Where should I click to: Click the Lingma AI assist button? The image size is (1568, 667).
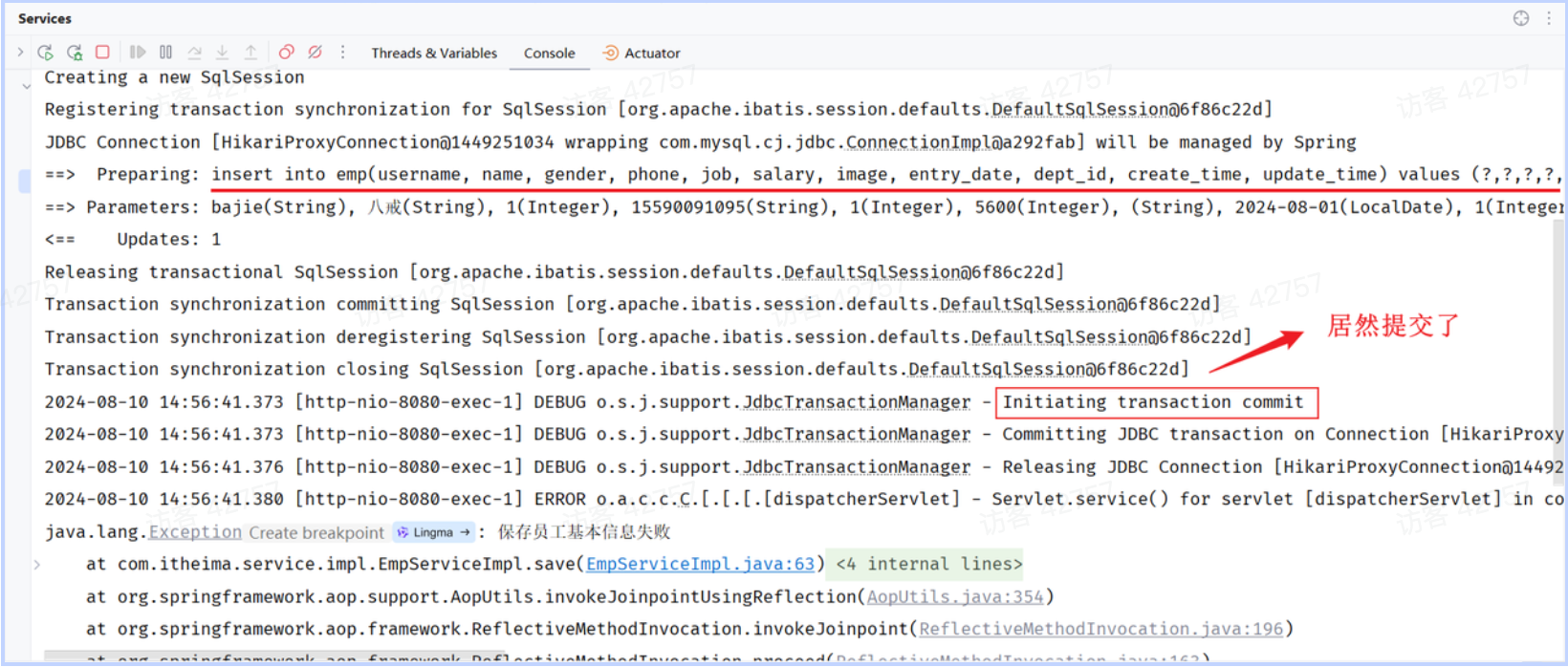pos(433,532)
